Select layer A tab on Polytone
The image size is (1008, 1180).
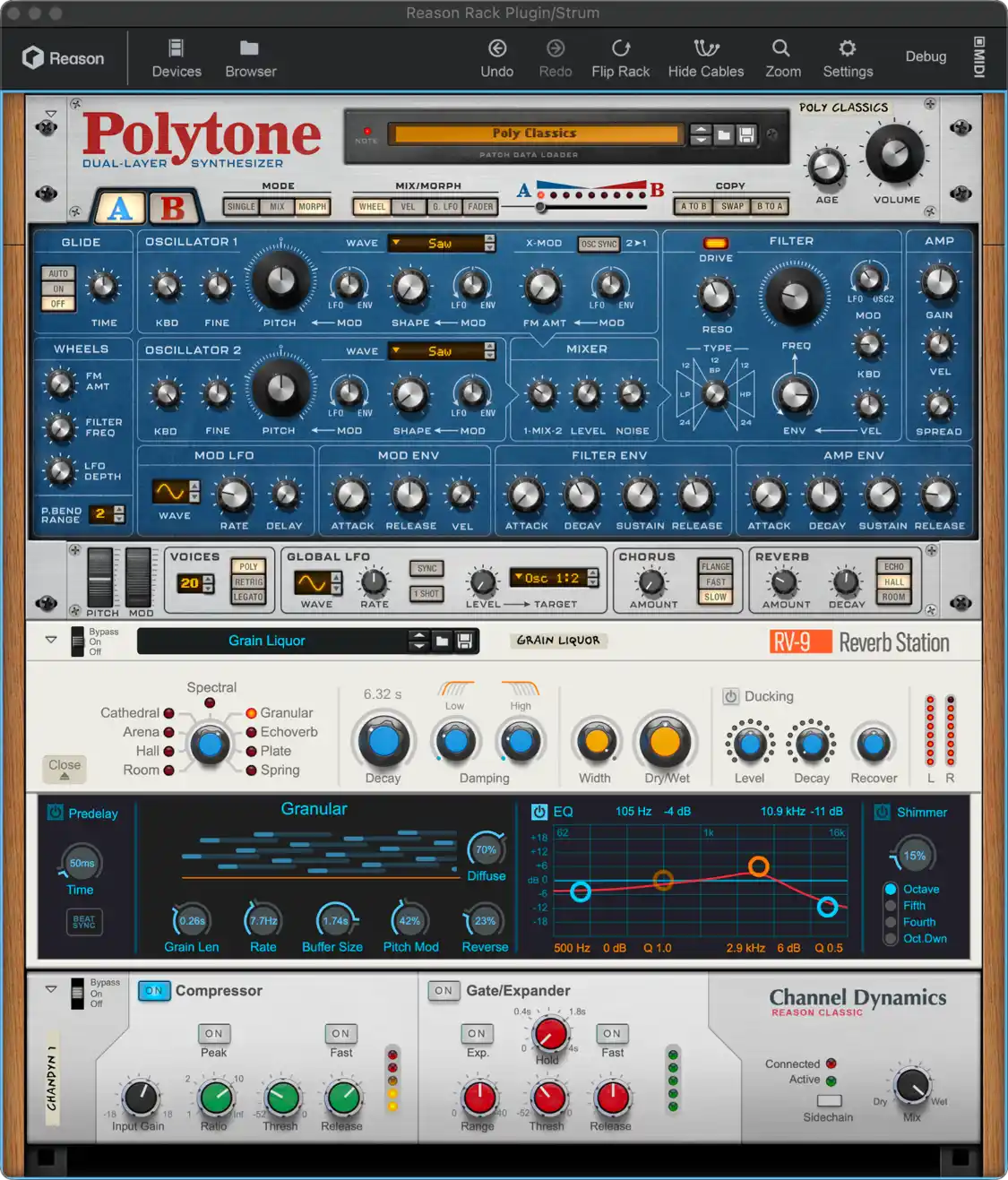tap(119, 208)
